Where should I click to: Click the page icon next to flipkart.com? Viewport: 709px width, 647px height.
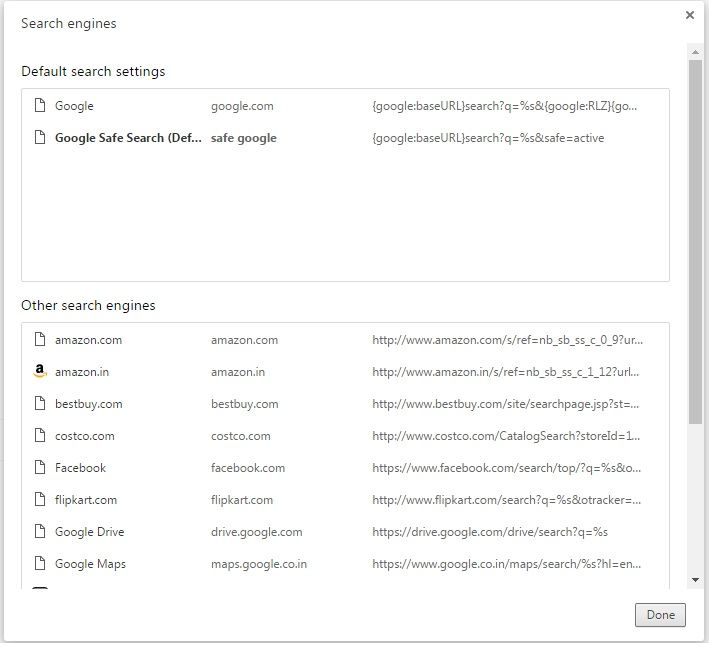click(x=40, y=500)
